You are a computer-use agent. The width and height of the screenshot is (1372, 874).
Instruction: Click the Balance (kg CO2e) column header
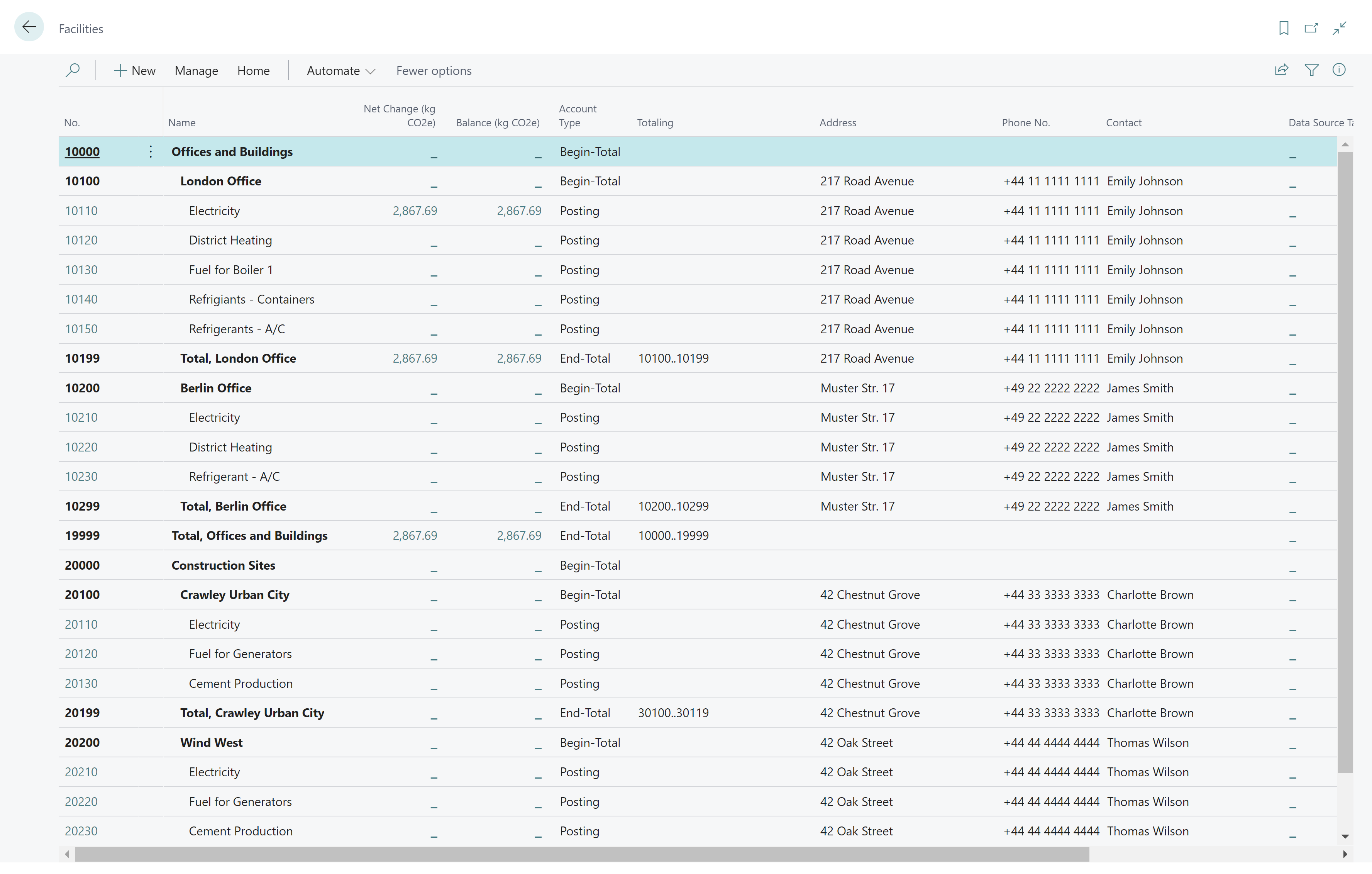click(497, 122)
